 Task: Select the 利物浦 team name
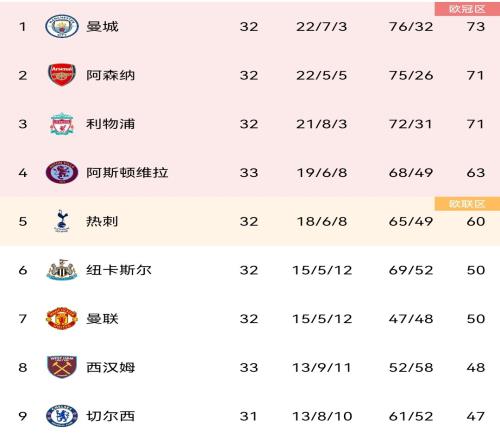(x=110, y=124)
